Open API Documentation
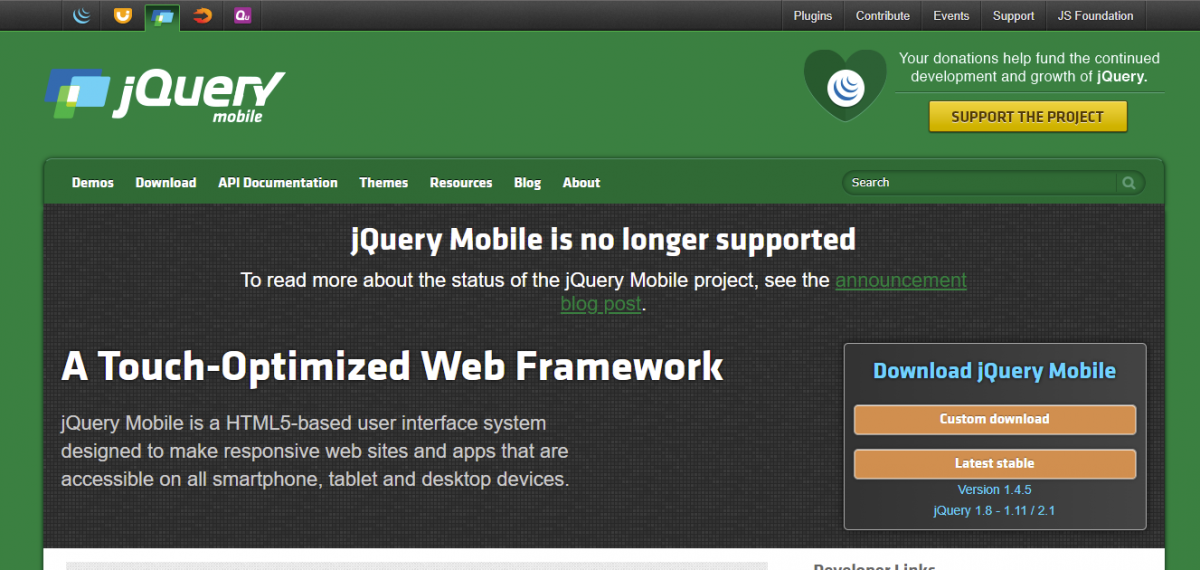 coord(278,183)
